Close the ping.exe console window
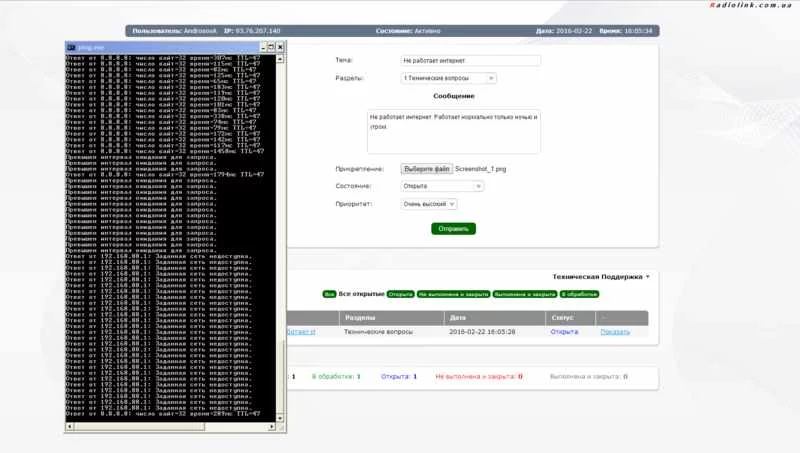 point(280,47)
